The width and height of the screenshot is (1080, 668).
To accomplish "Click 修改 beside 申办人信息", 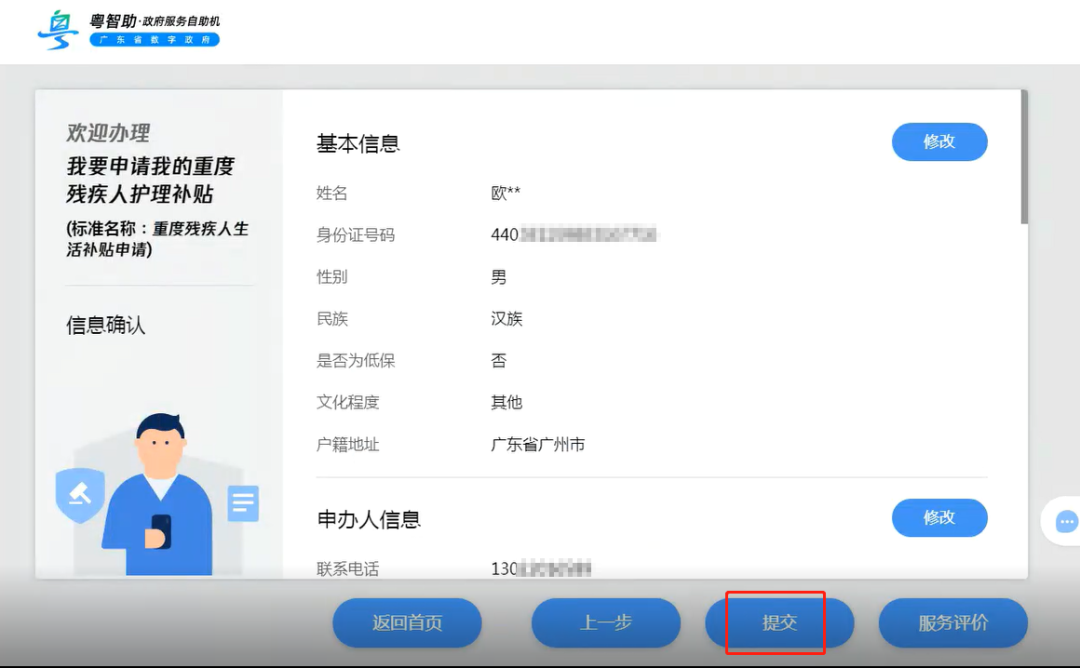I will point(939,518).
